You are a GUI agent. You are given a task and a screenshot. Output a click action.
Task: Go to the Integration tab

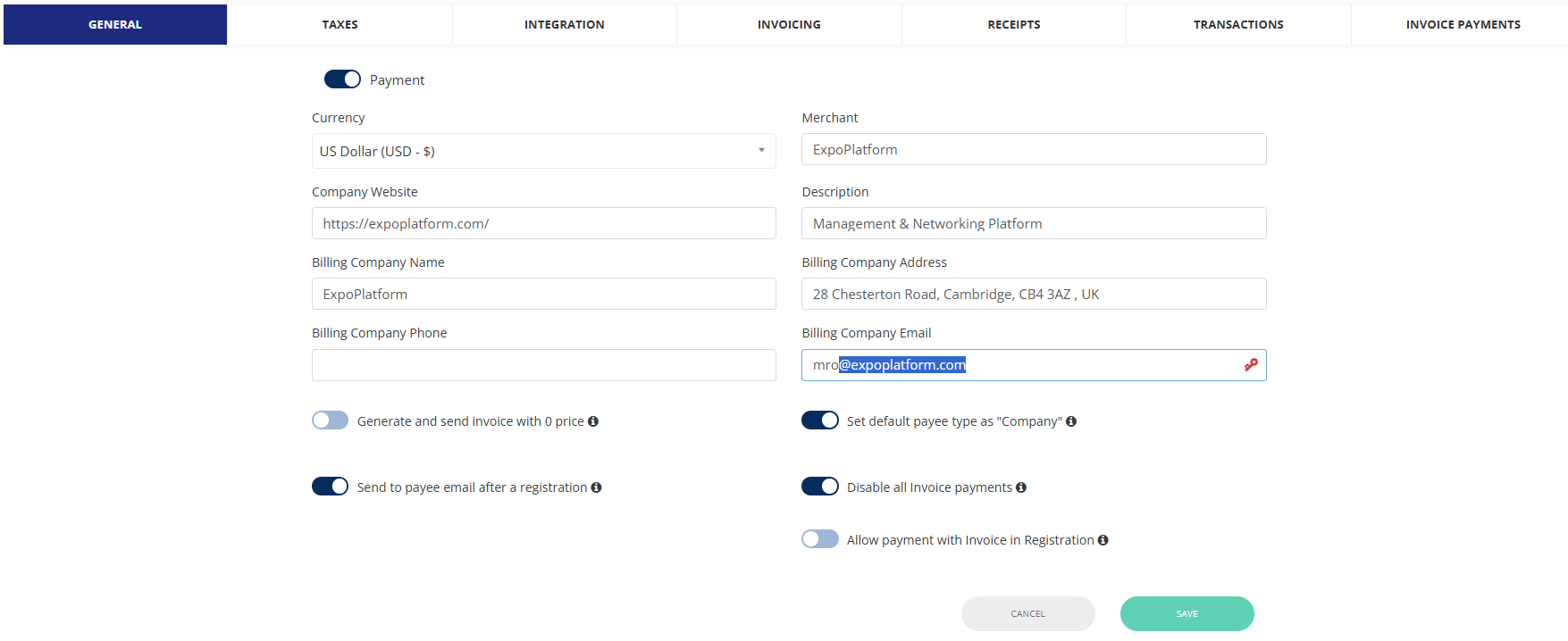coord(565,24)
